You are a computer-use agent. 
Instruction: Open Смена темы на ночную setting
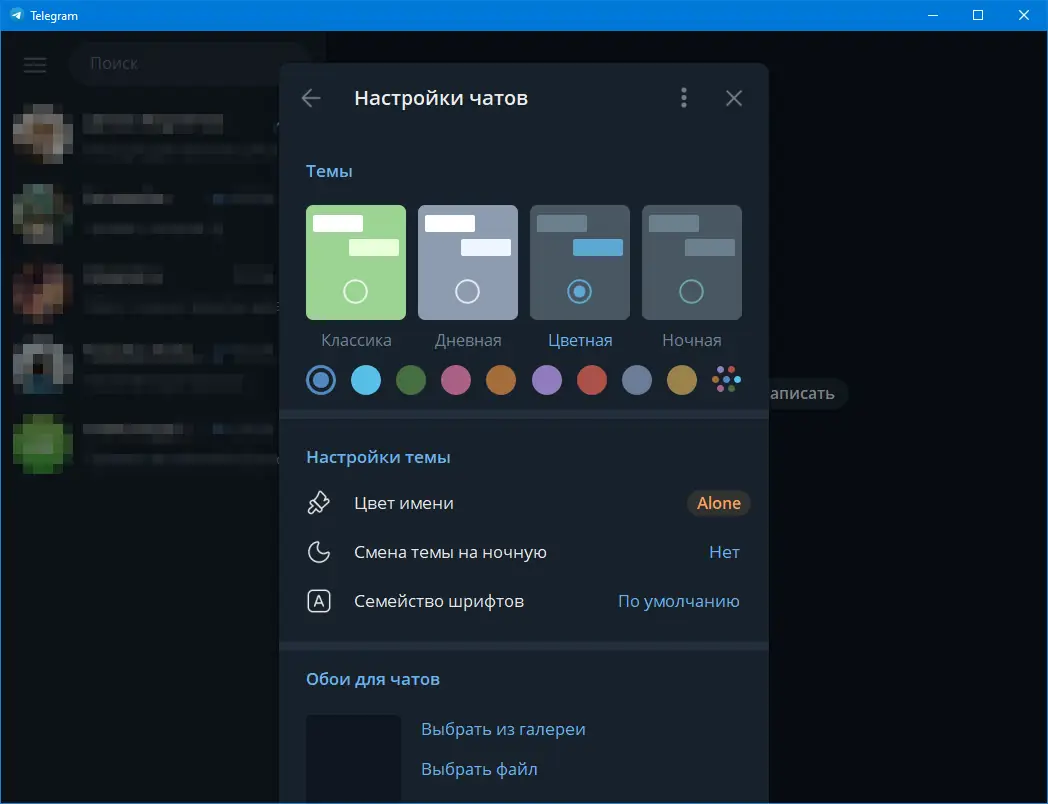click(x=523, y=552)
